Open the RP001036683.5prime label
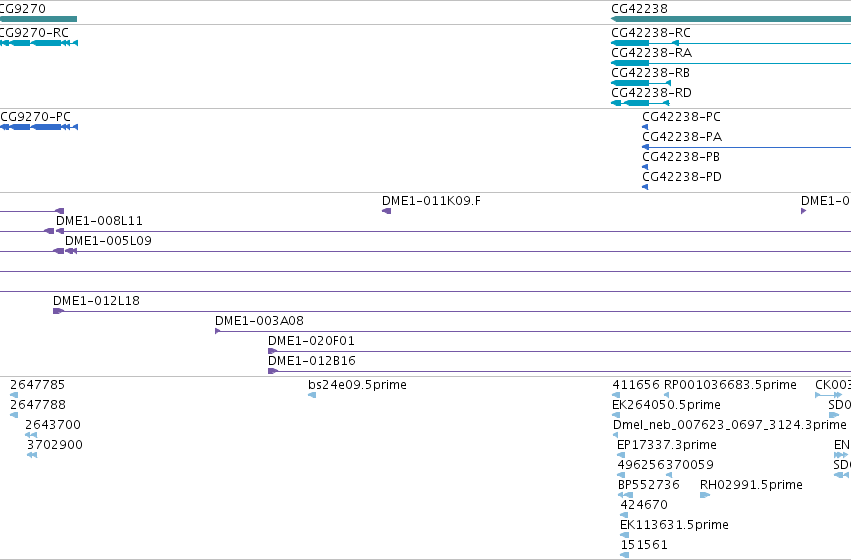Screen dimensions: 851x560 coord(731,385)
